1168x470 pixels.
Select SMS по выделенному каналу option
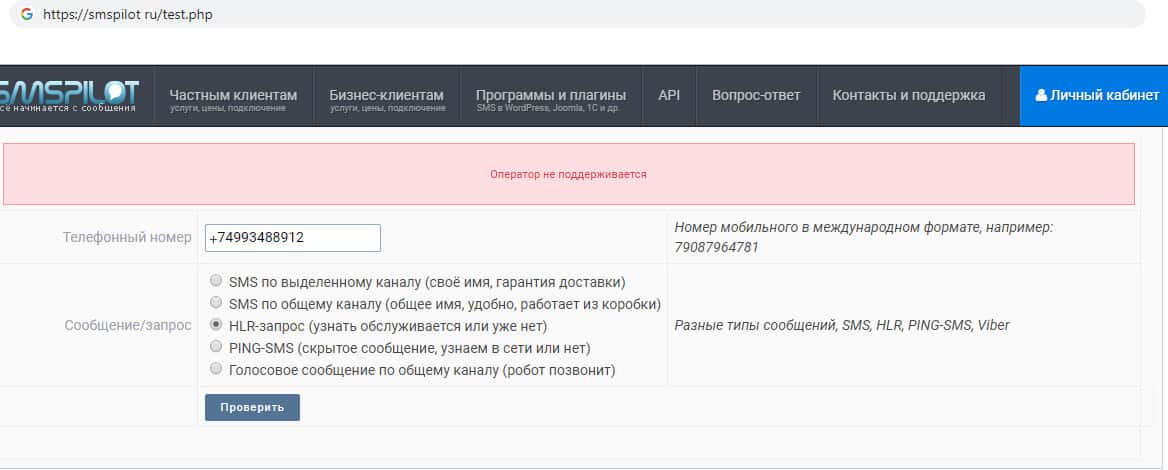(216, 281)
